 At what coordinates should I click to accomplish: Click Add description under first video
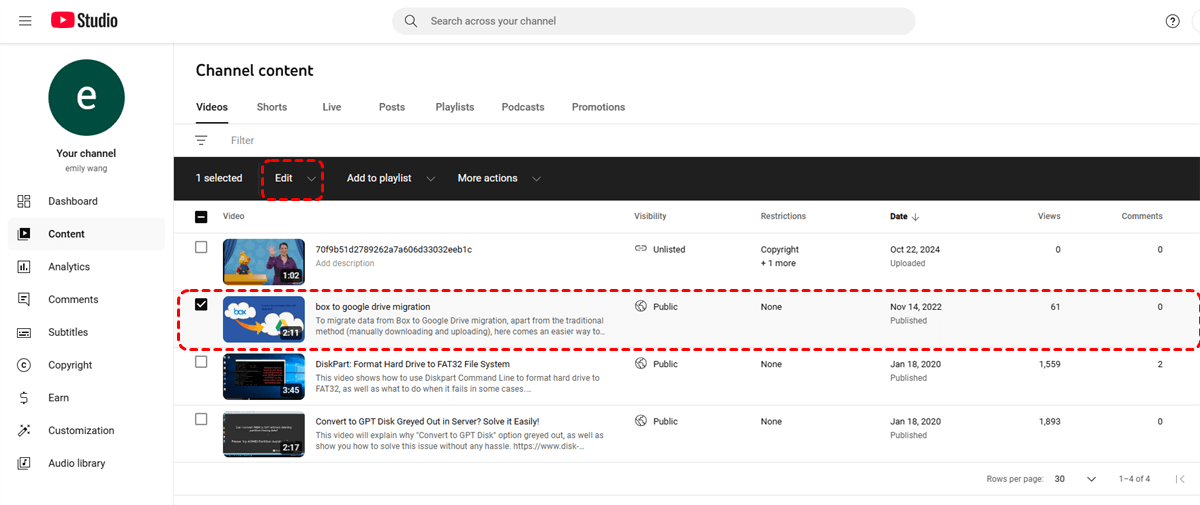pos(345,263)
